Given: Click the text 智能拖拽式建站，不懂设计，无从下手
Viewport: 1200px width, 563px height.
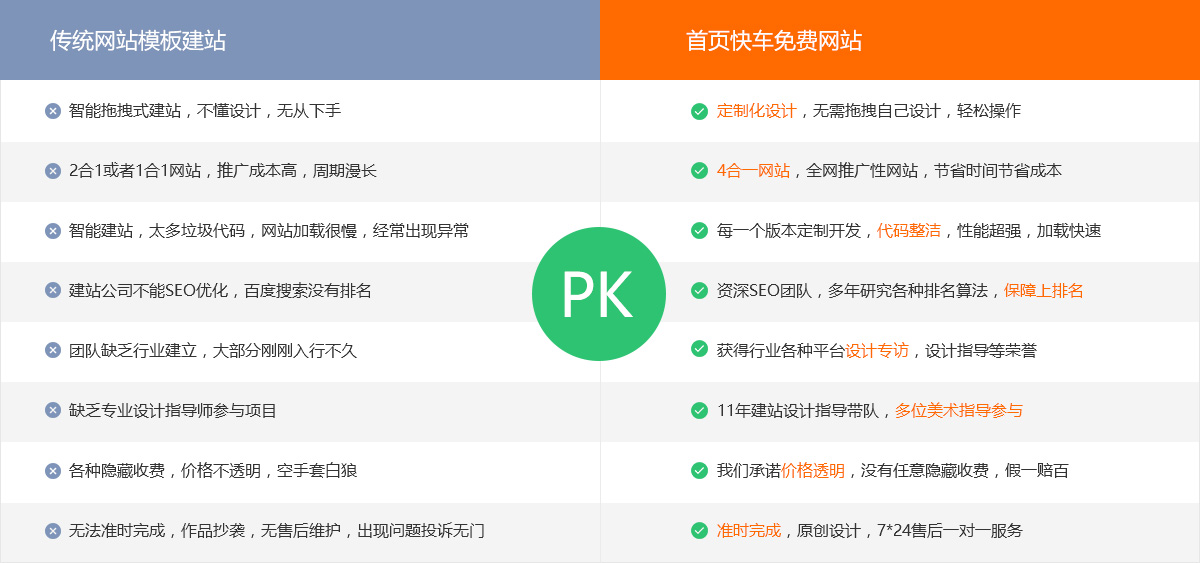Looking at the screenshot, I should pos(205,111).
